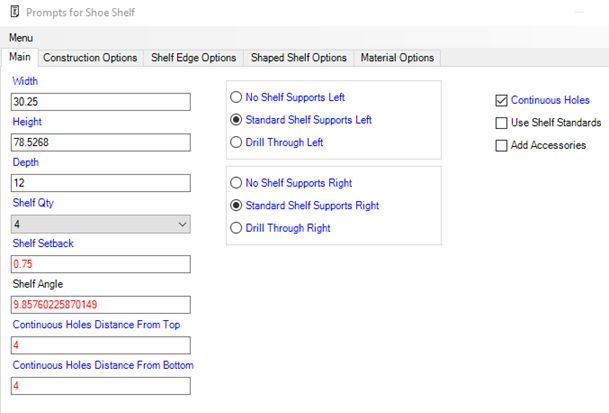This screenshot has width=609, height=413.
Task: Choose Drill Through Left radio button
Action: click(236, 142)
